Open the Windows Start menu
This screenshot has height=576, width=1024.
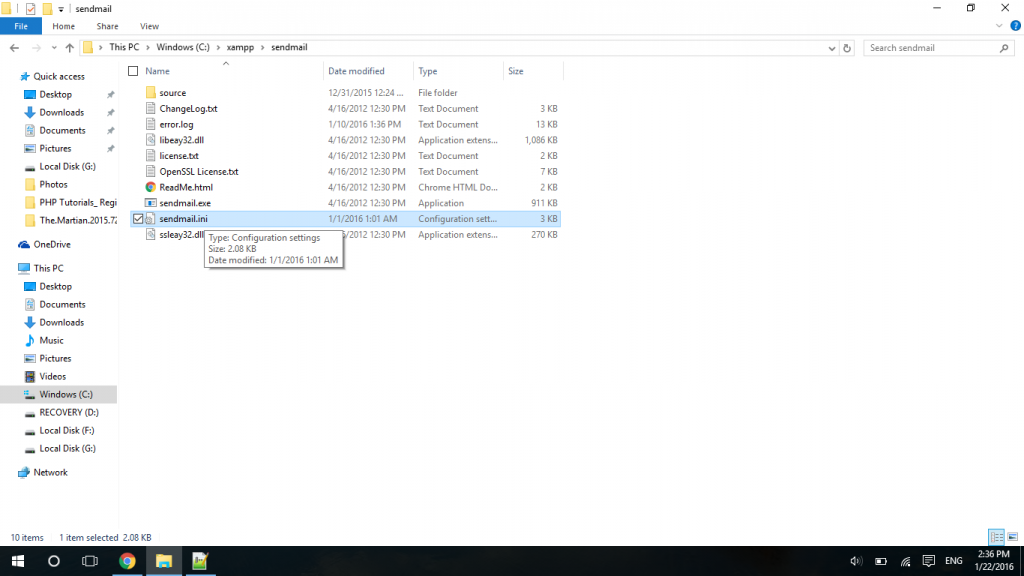point(18,561)
